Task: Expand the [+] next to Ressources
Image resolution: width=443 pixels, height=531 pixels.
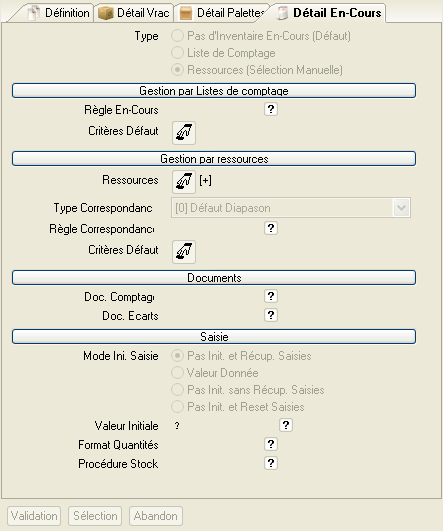Action: pyautogui.click(x=205, y=180)
